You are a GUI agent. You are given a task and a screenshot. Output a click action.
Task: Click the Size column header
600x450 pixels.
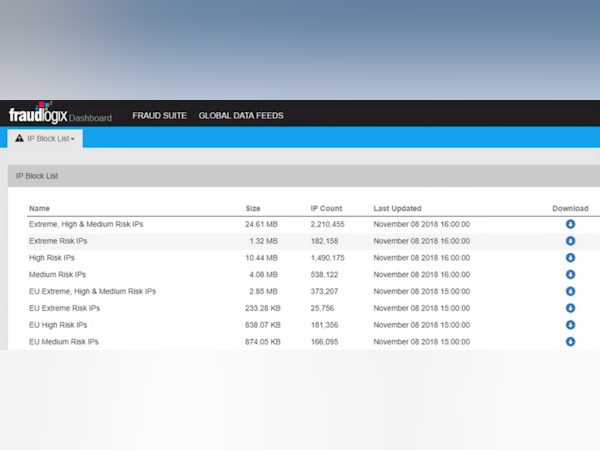(x=253, y=209)
